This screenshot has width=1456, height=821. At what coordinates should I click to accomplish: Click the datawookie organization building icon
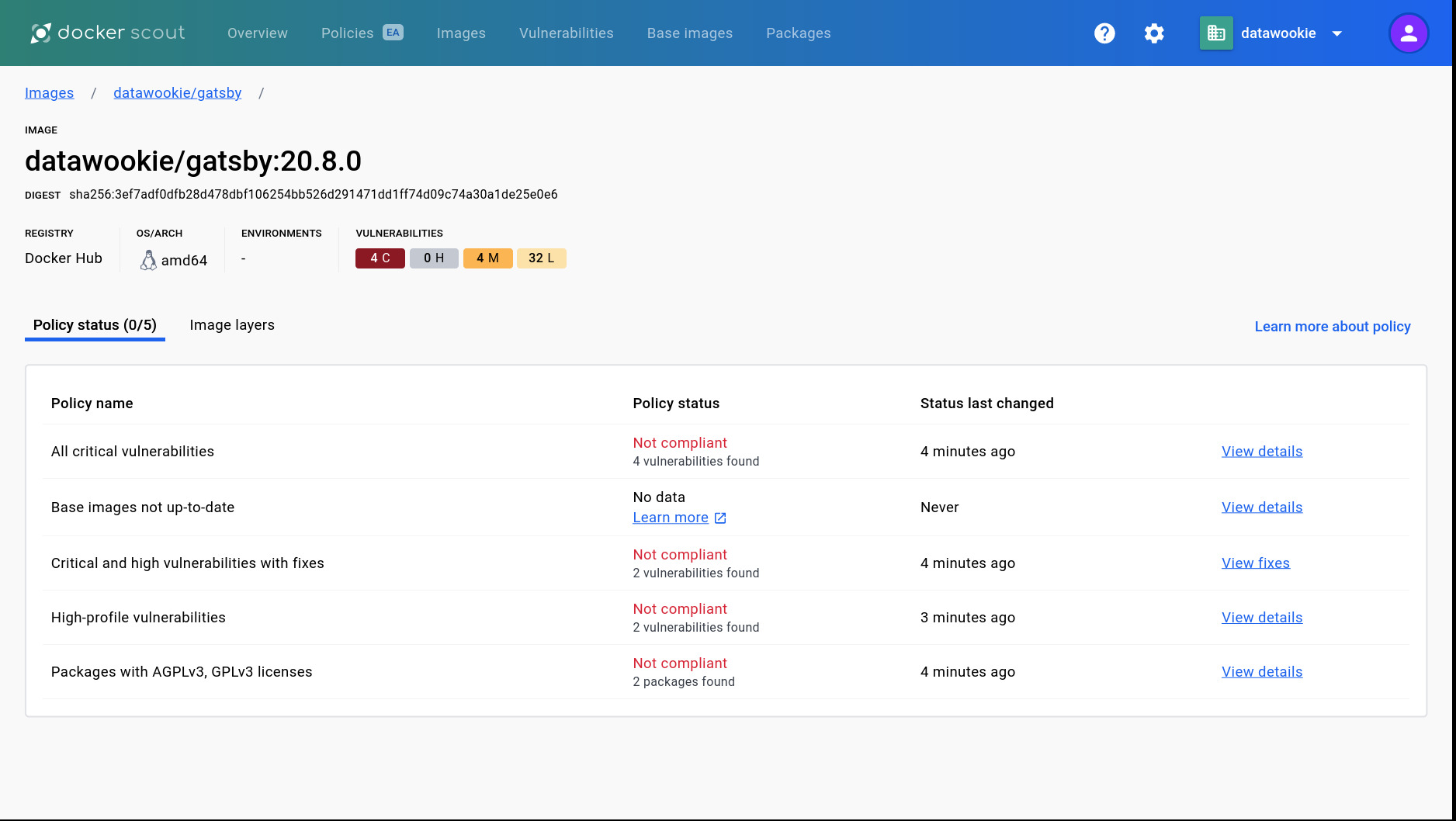coord(1216,33)
